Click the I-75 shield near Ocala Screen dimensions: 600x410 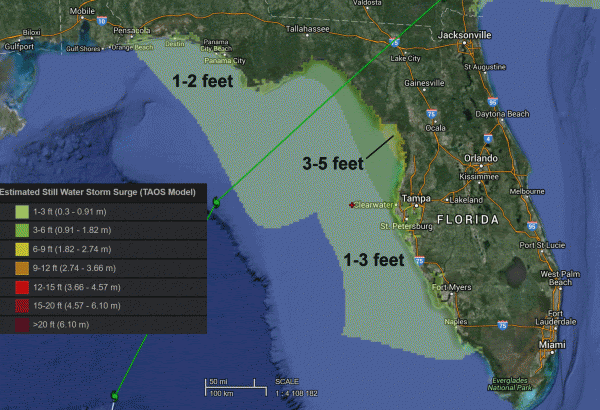[431, 114]
